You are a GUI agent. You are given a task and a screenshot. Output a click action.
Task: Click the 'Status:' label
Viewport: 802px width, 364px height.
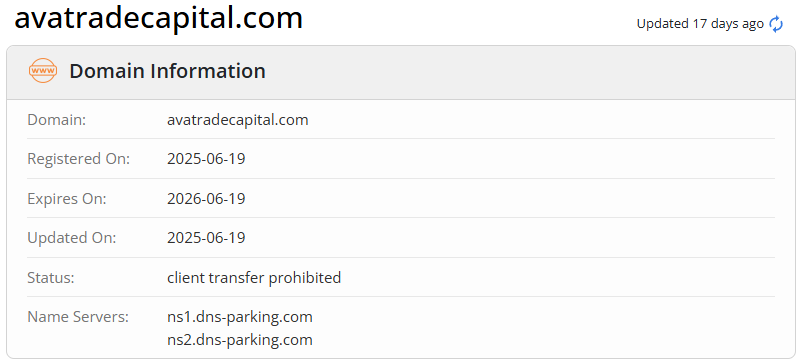point(51,278)
